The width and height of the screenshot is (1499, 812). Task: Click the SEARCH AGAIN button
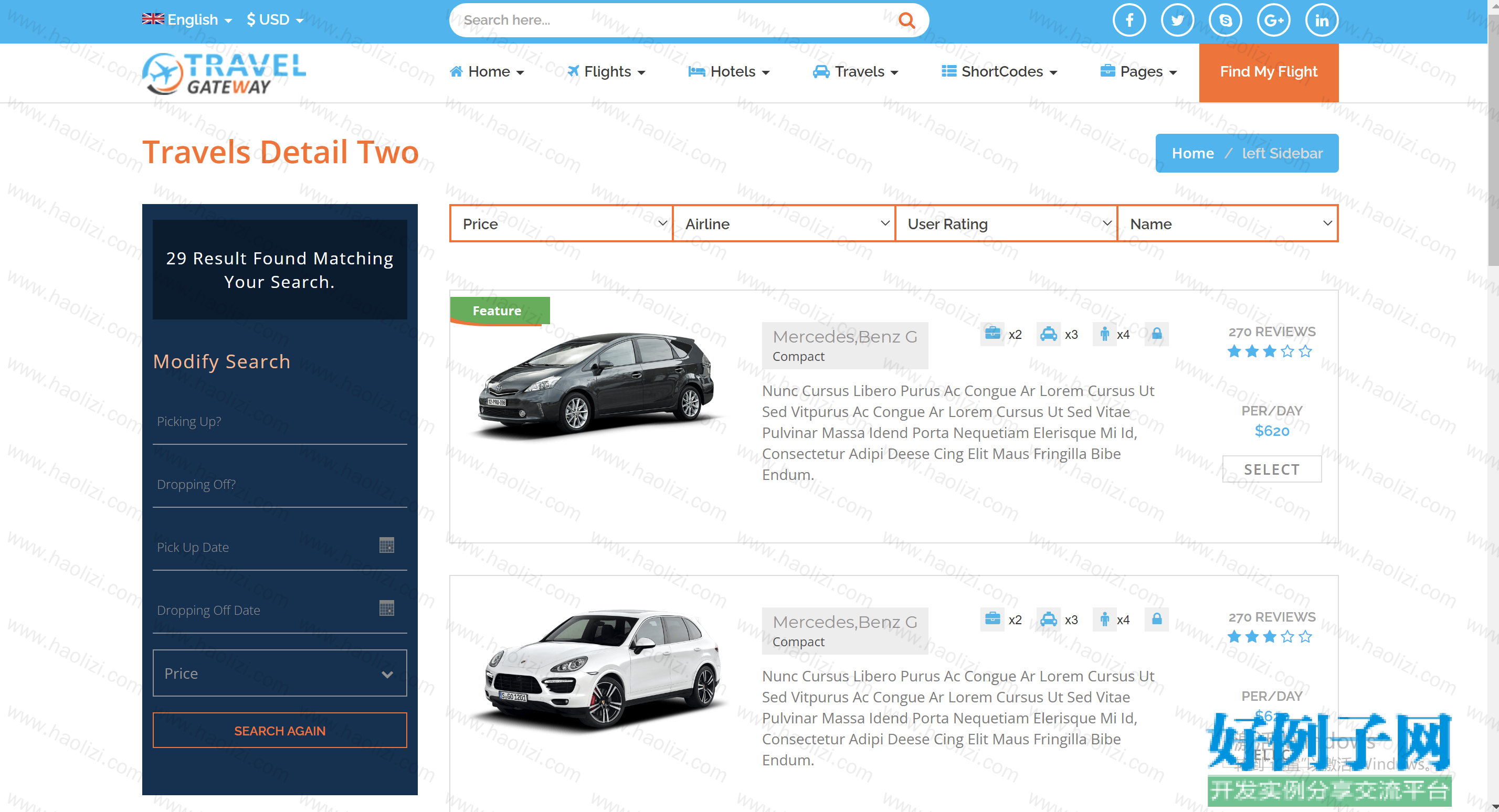tap(279, 731)
